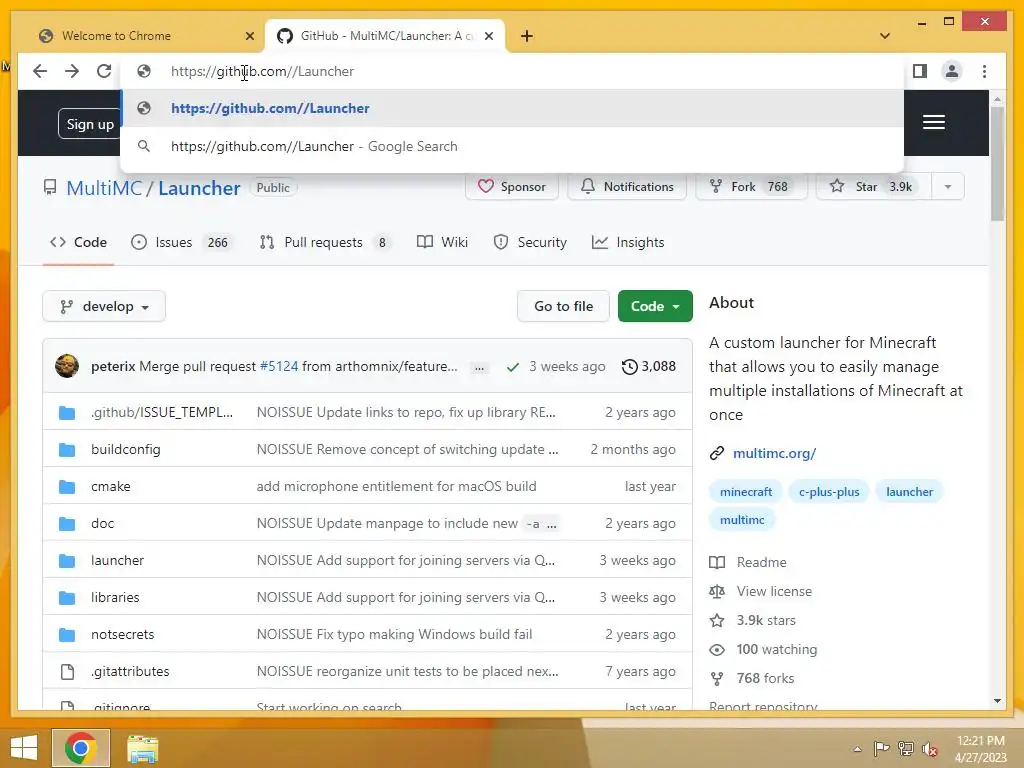Viewport: 1024px width, 768px height.
Task: Open a new tab with the plus button
Action: coord(527,36)
